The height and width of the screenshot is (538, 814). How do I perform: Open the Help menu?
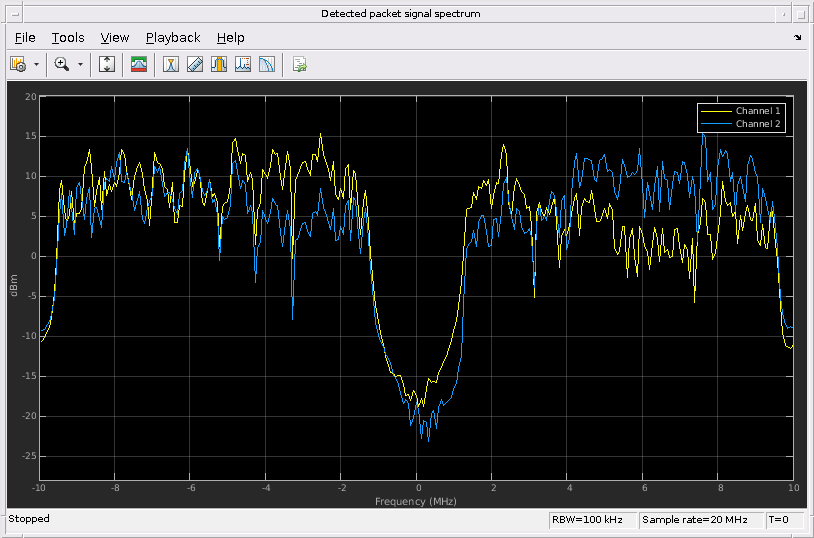point(230,37)
